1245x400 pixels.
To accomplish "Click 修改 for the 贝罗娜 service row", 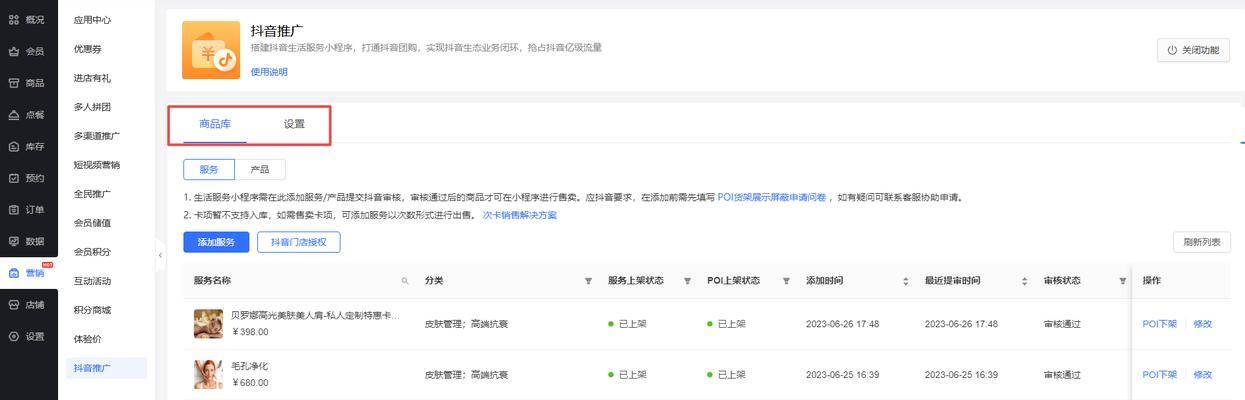I will 1202,324.
